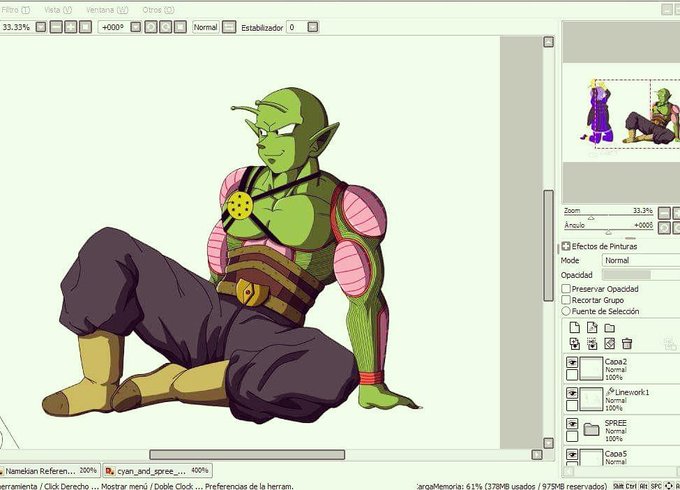Click zoom in plus button in top toolbar
The height and width of the screenshot is (490, 680).
pos(71,27)
